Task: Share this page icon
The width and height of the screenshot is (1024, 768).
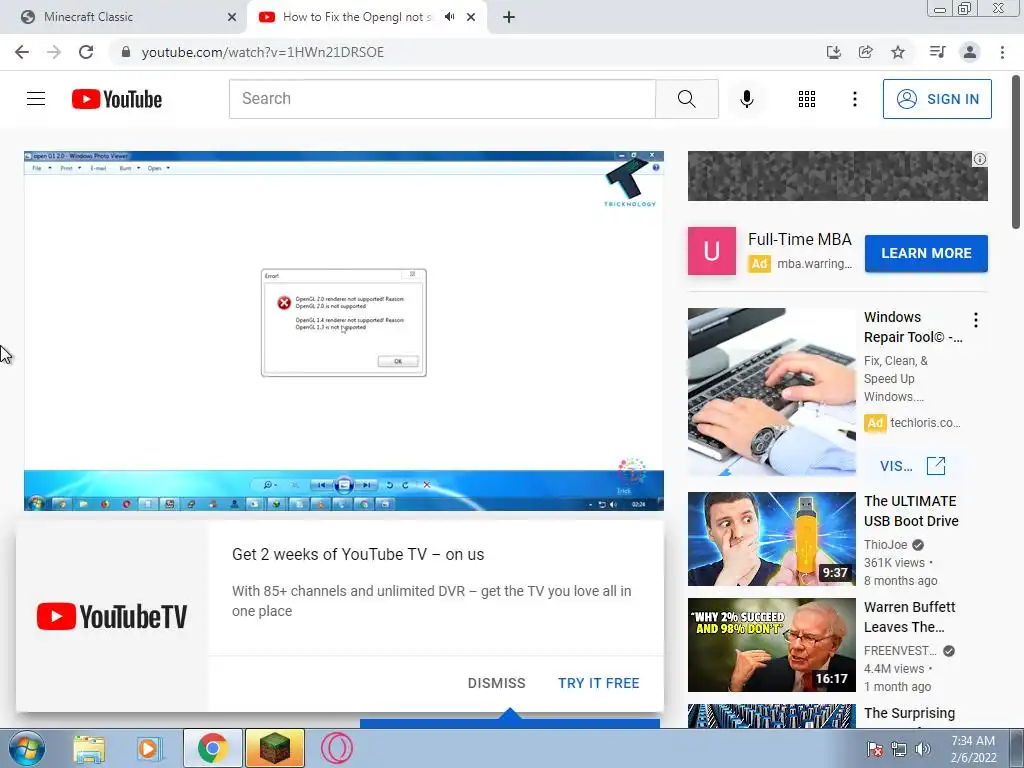Action: pyautogui.click(x=865, y=52)
